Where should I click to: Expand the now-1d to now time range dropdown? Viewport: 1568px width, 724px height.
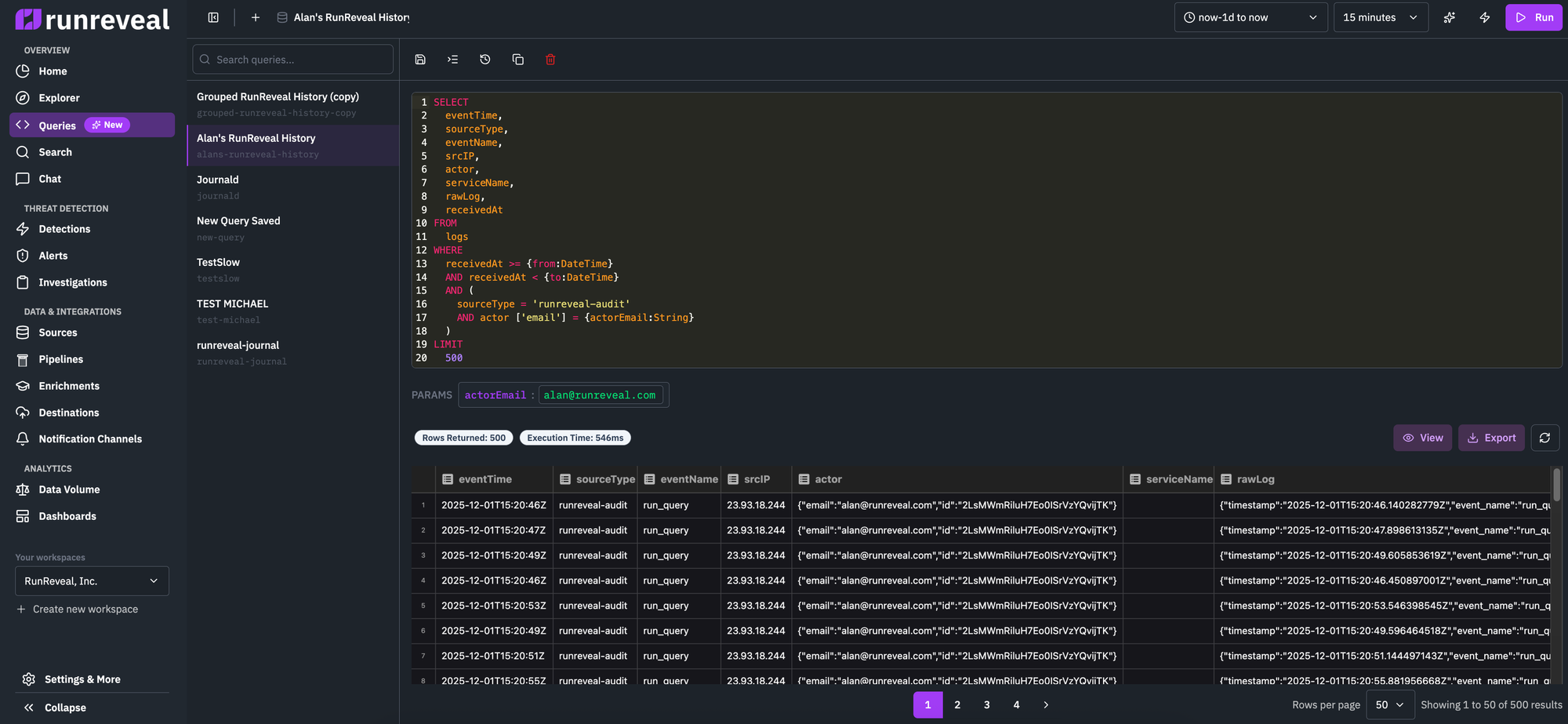1250,17
